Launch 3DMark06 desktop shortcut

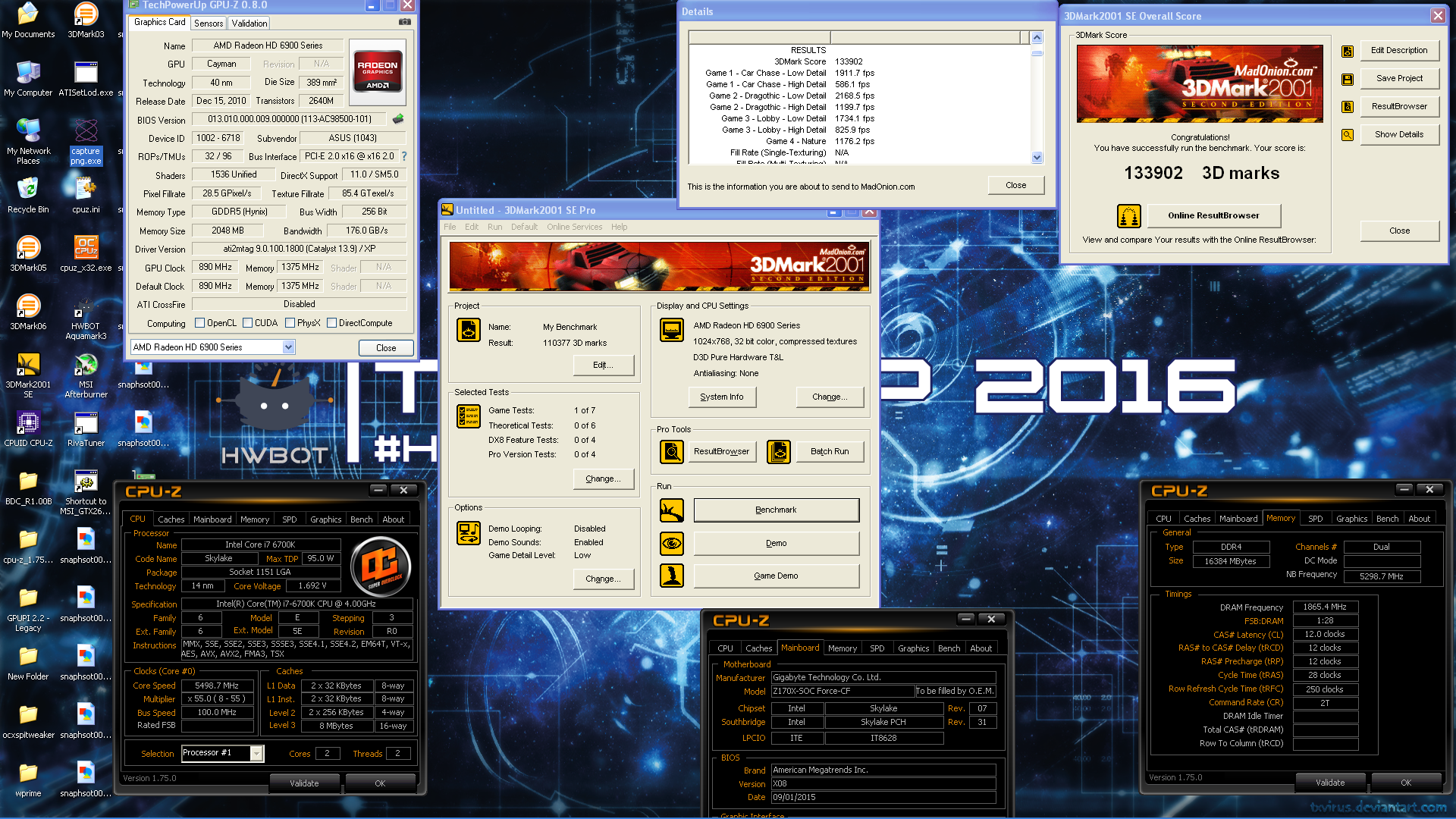28,312
